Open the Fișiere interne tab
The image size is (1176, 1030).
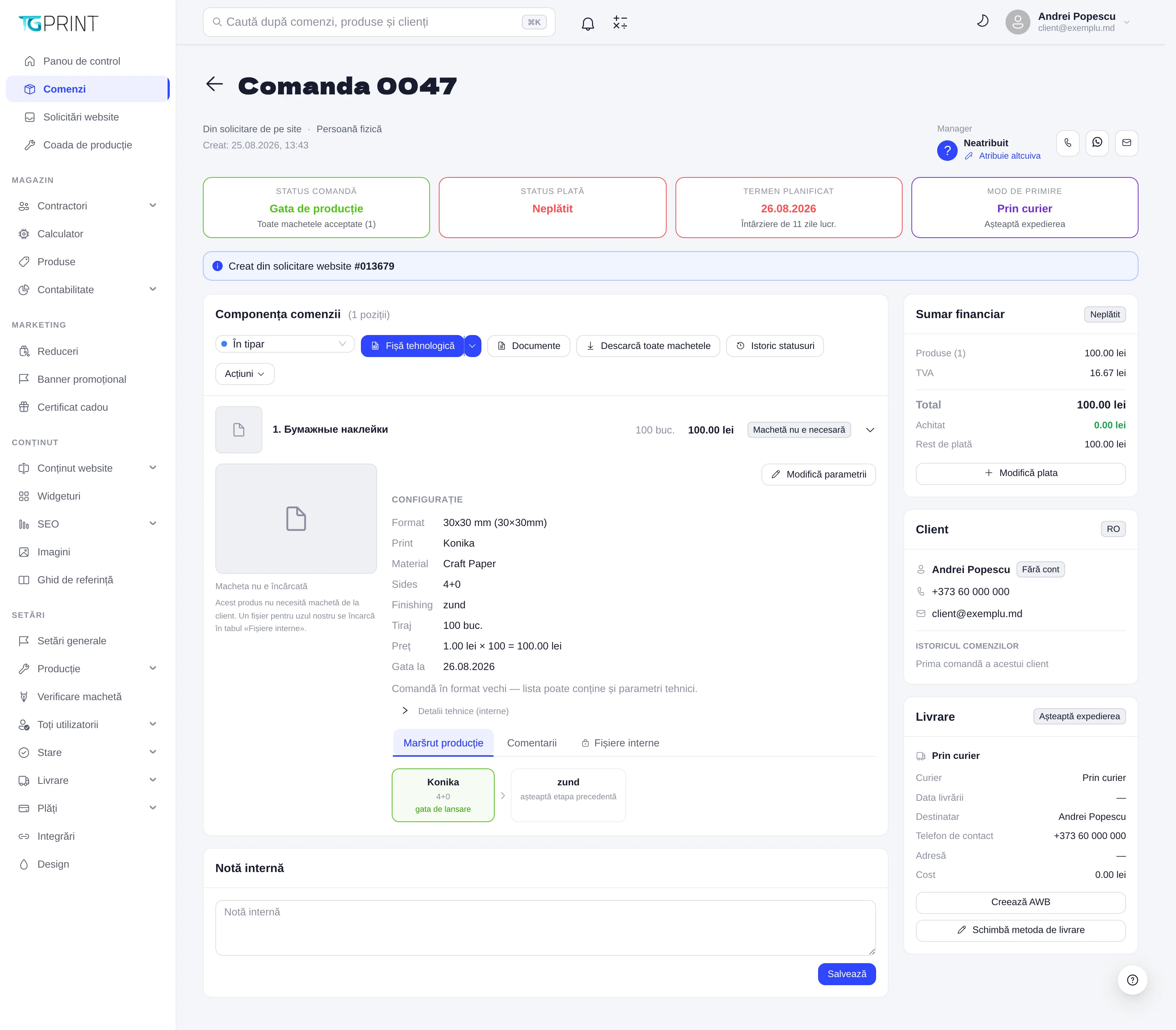(620, 743)
